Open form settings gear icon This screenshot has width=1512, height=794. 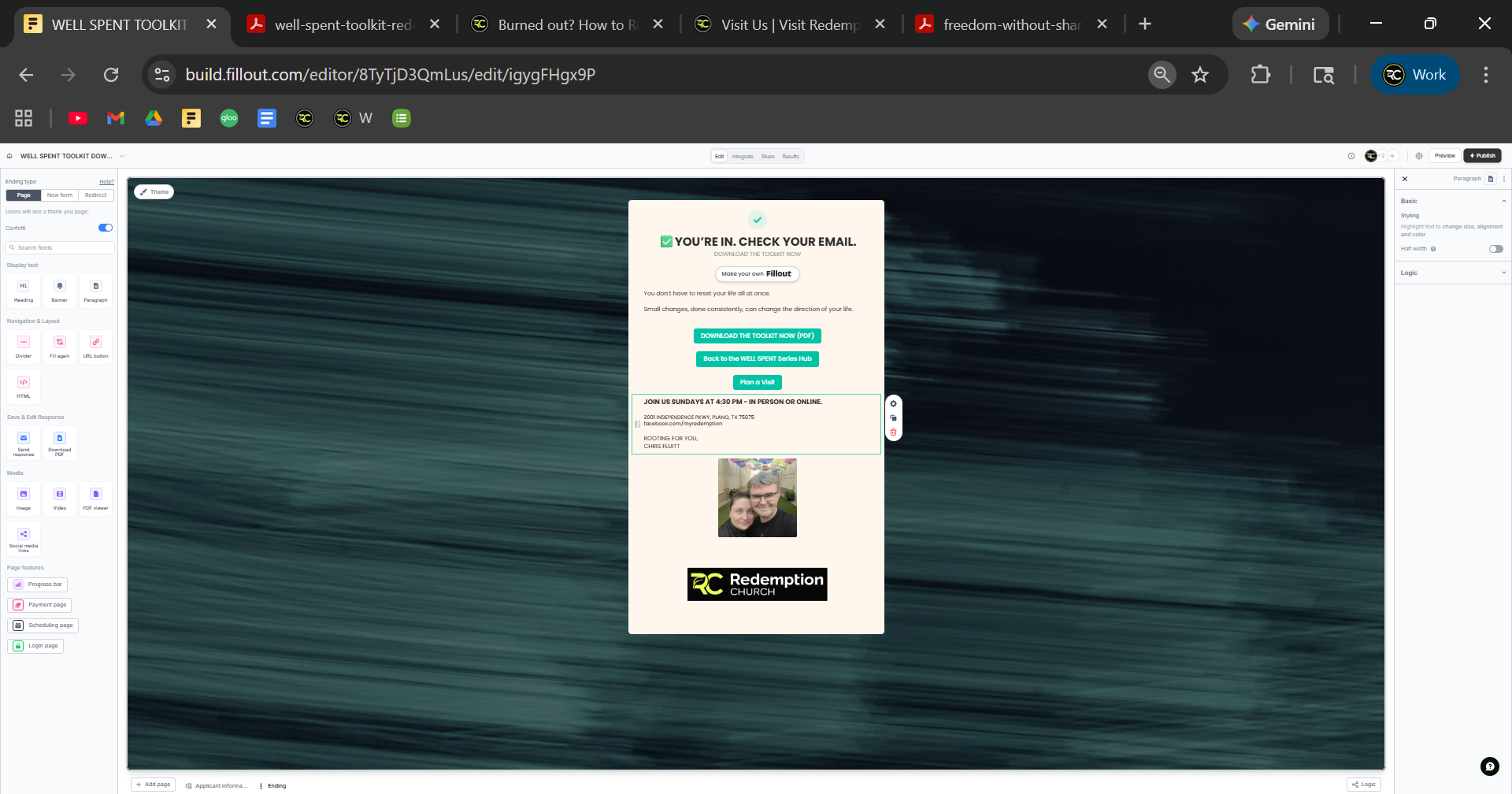pos(1419,156)
